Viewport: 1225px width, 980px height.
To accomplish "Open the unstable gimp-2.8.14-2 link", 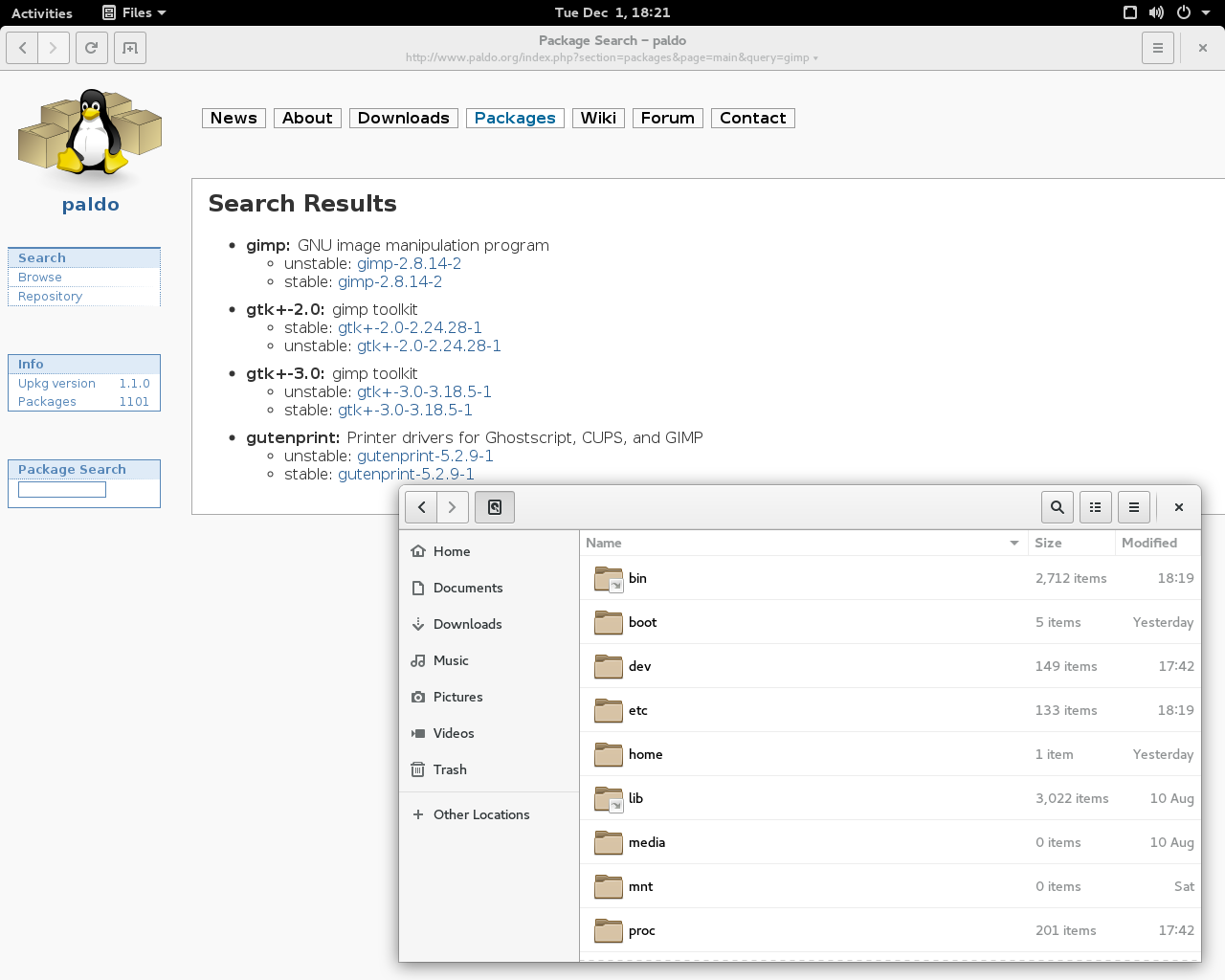I will click(x=410, y=263).
